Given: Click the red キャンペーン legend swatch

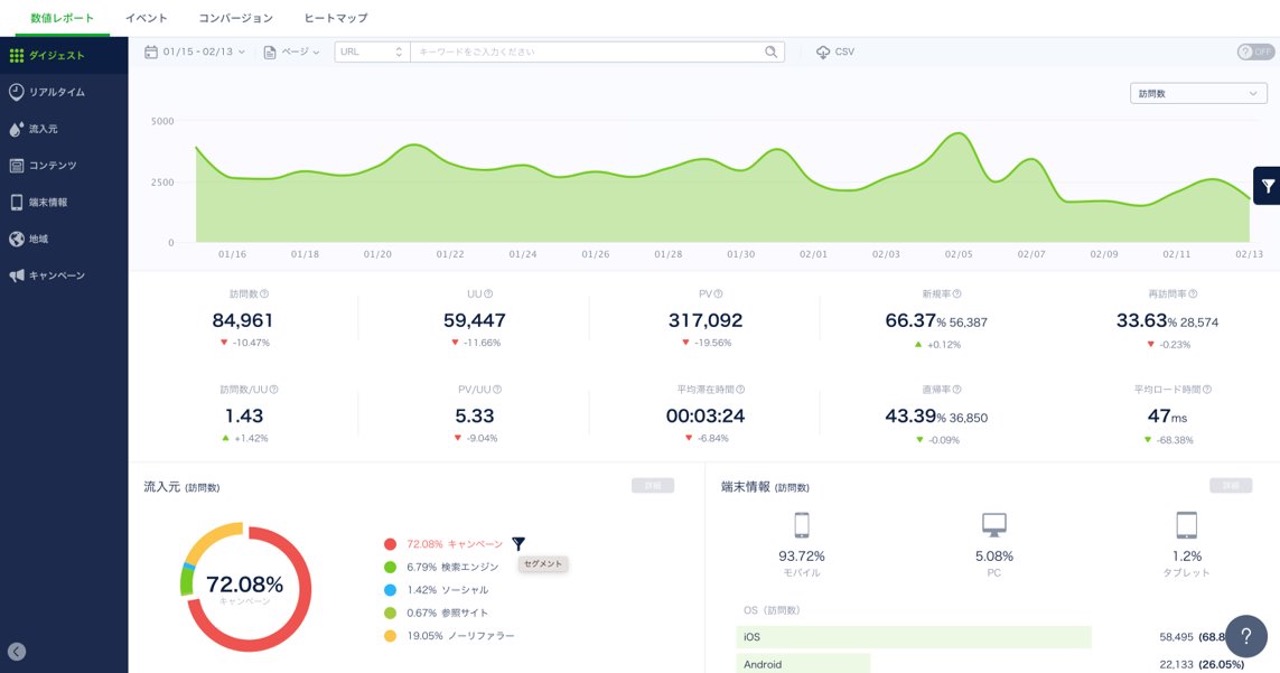Looking at the screenshot, I should [x=390, y=544].
